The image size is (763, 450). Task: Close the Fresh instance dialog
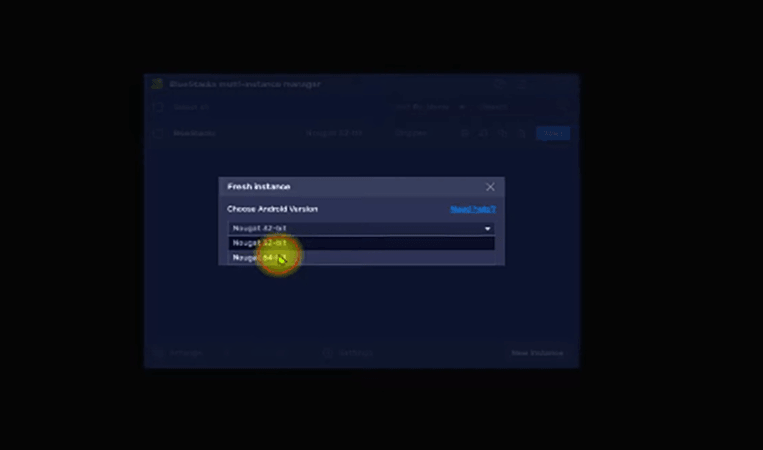click(490, 187)
